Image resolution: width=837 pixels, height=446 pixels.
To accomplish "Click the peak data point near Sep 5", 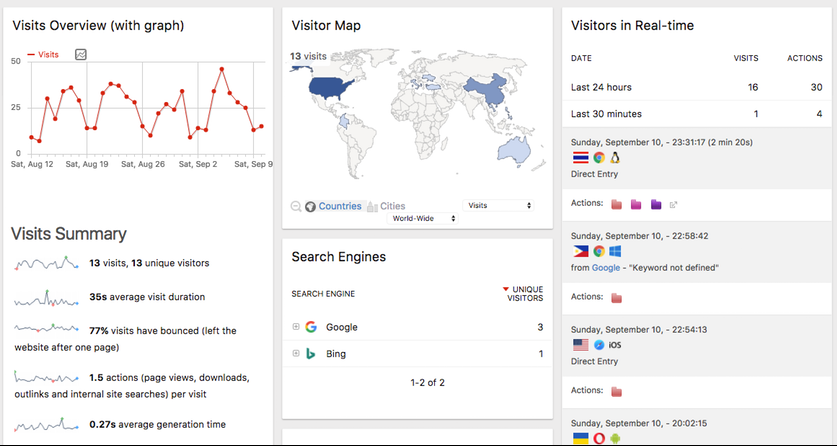I will [x=222, y=69].
